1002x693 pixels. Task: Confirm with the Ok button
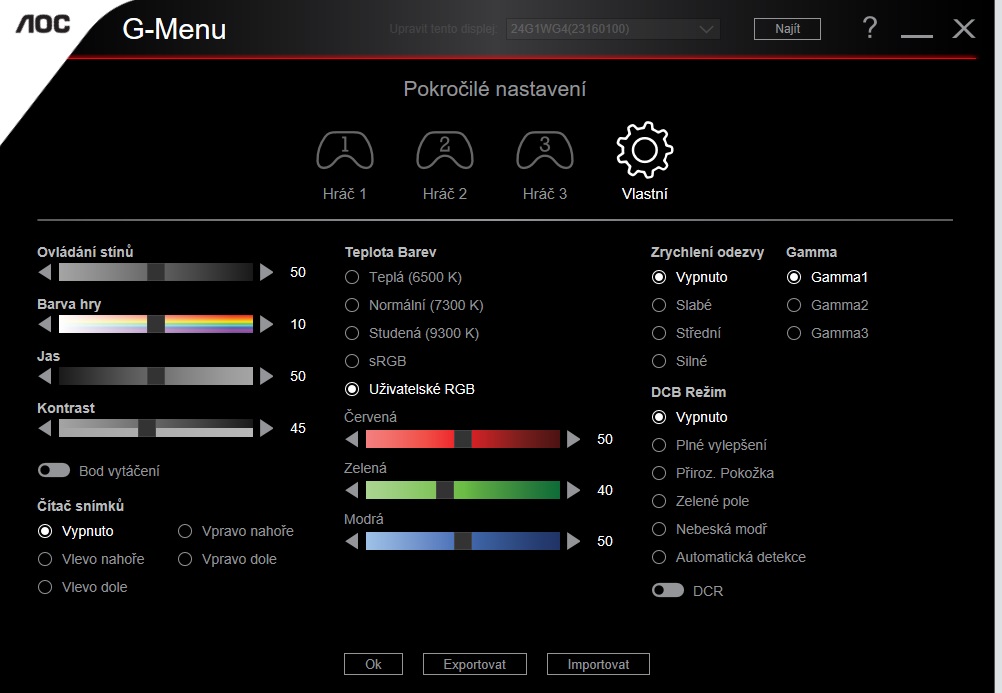pos(373,664)
